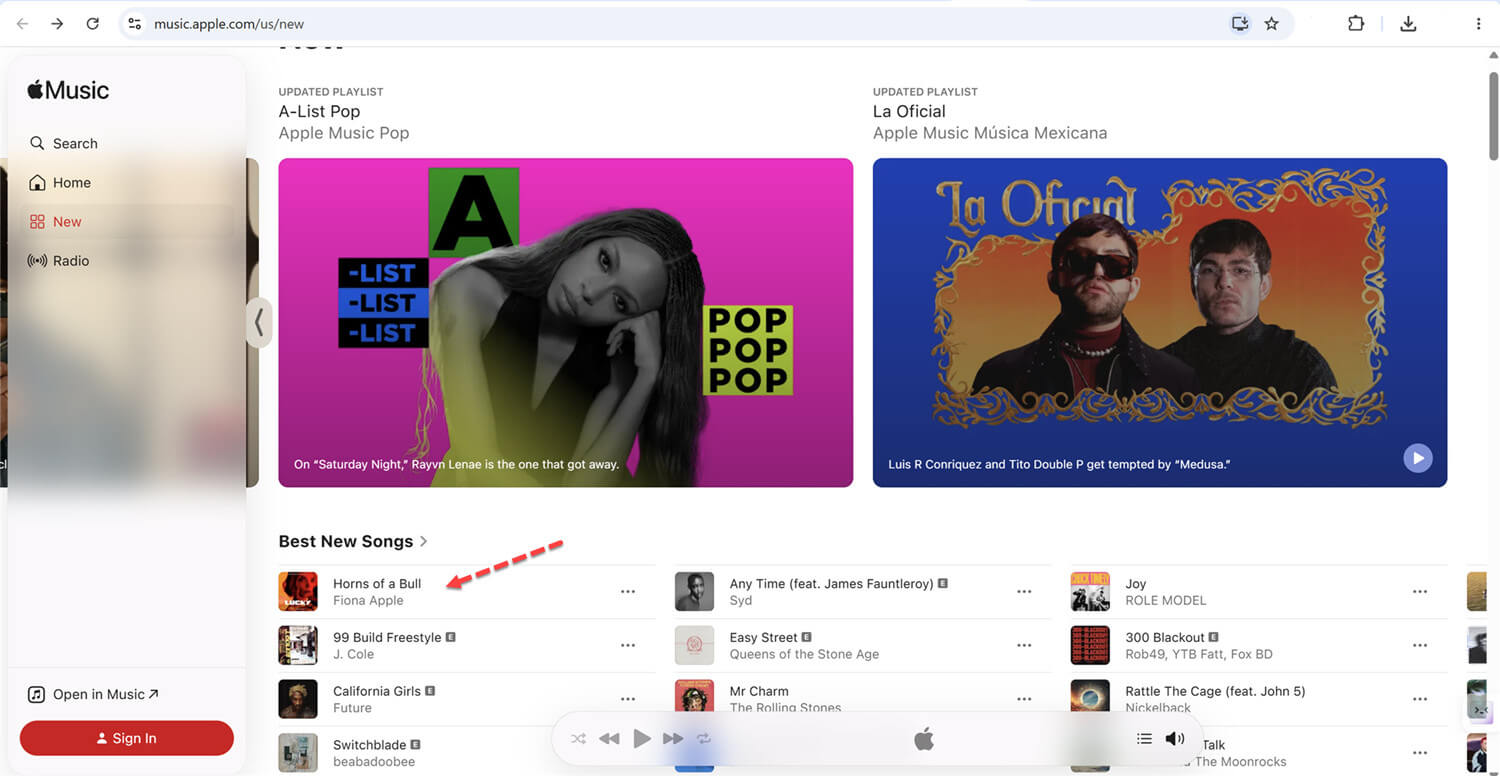Skip to next track in the player
Image resolution: width=1500 pixels, height=776 pixels.
[x=673, y=739]
